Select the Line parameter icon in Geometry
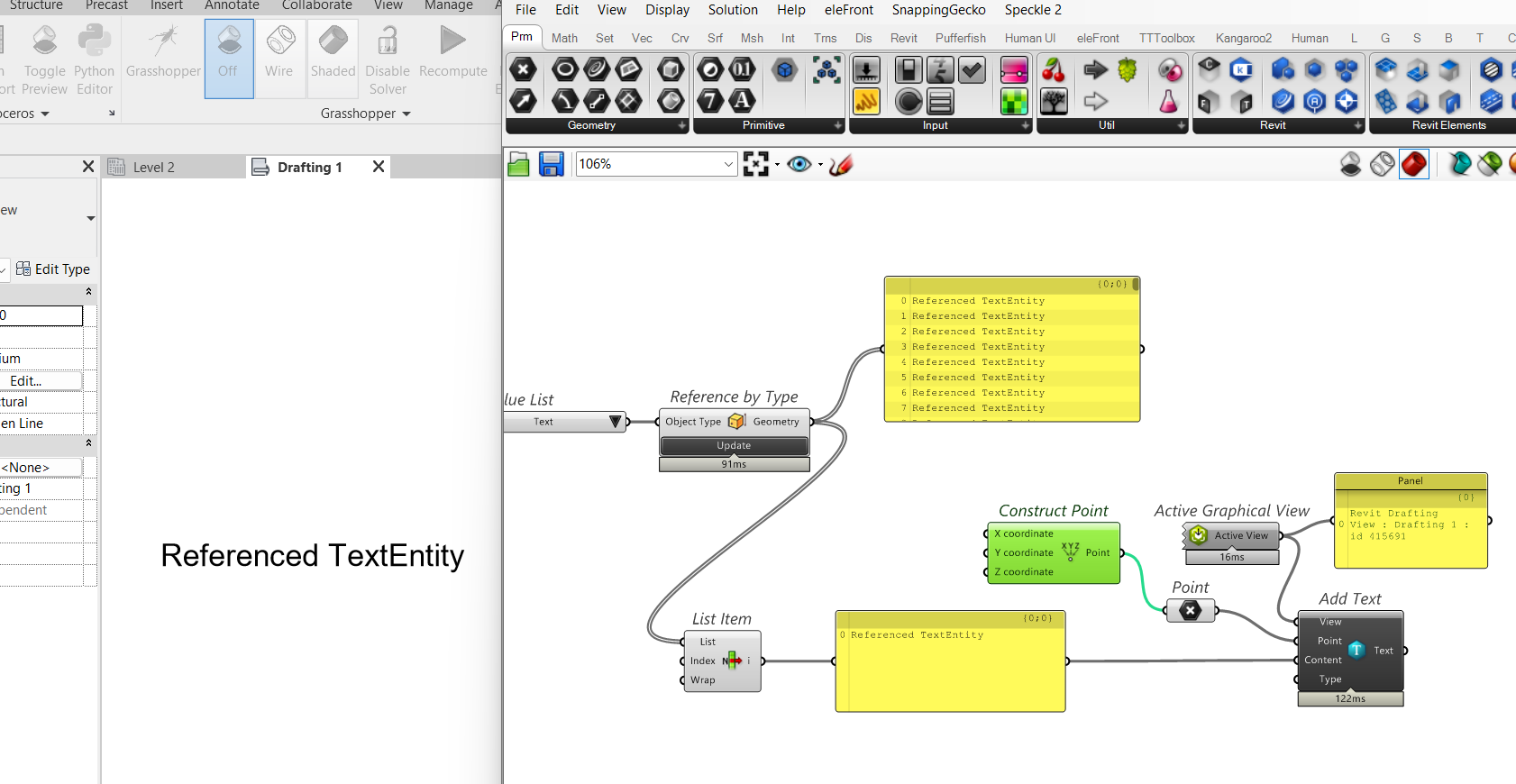 coord(597,101)
